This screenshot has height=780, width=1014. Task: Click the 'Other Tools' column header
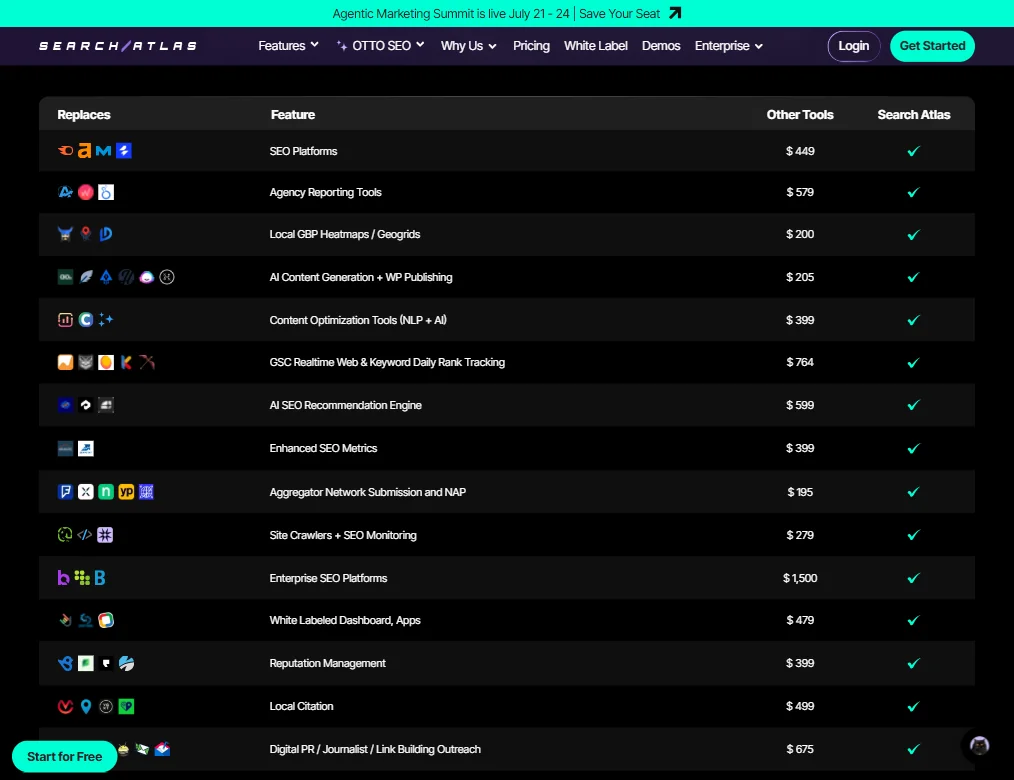[x=800, y=114]
